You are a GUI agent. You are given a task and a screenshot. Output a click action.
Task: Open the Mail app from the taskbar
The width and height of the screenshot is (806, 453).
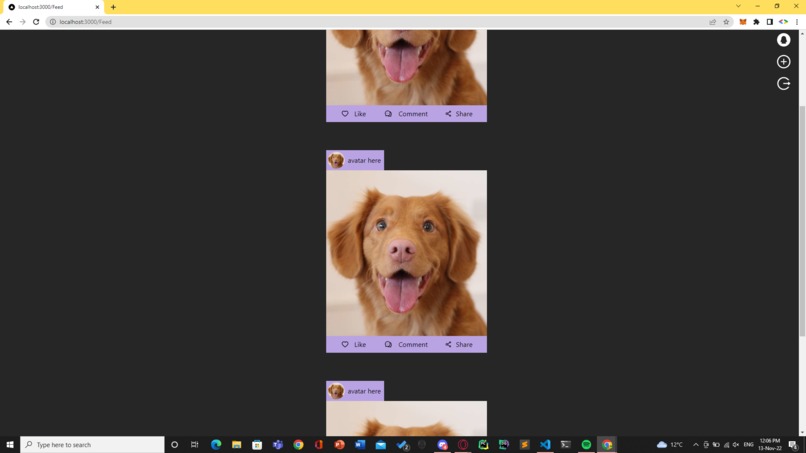(x=380, y=444)
